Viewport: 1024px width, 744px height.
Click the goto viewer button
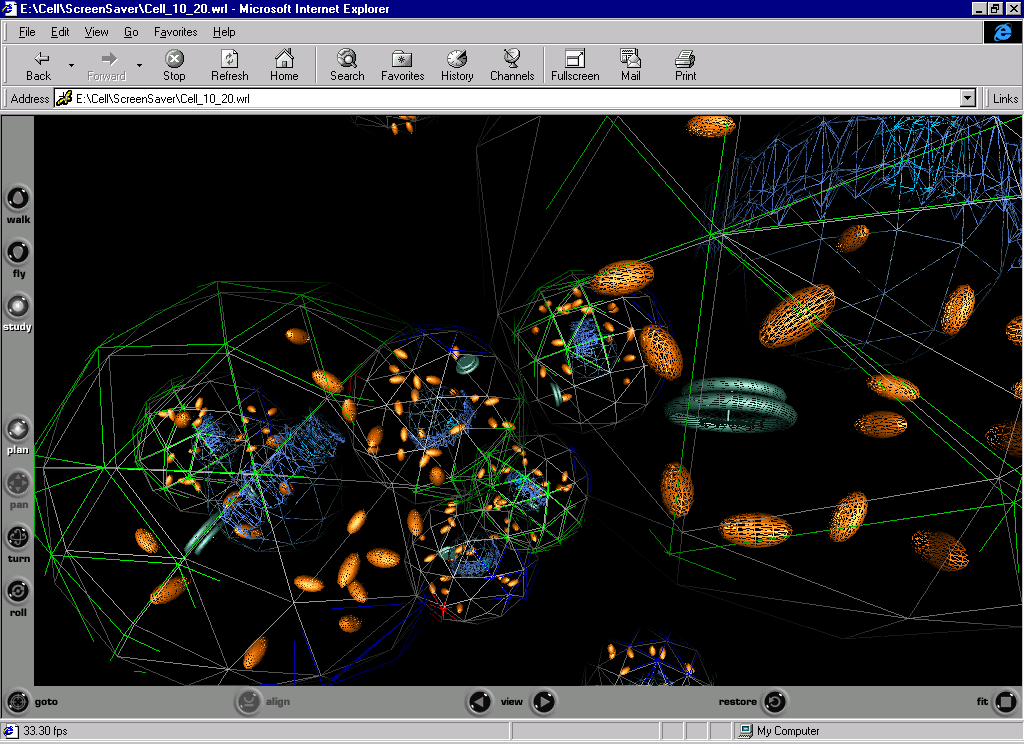tap(18, 702)
